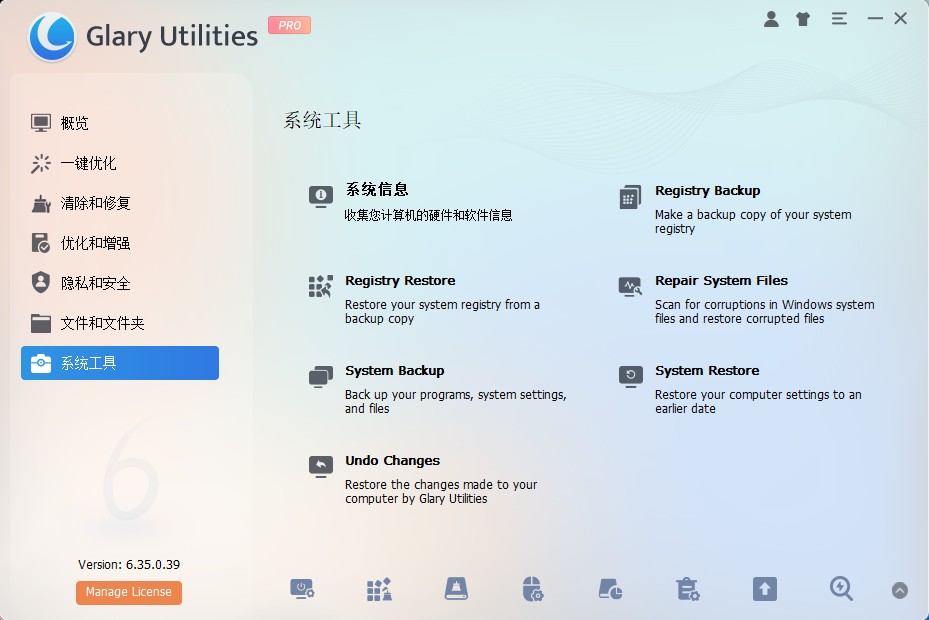The image size is (929, 620).
Task: Click the Repair System Files icon
Action: tap(630, 287)
